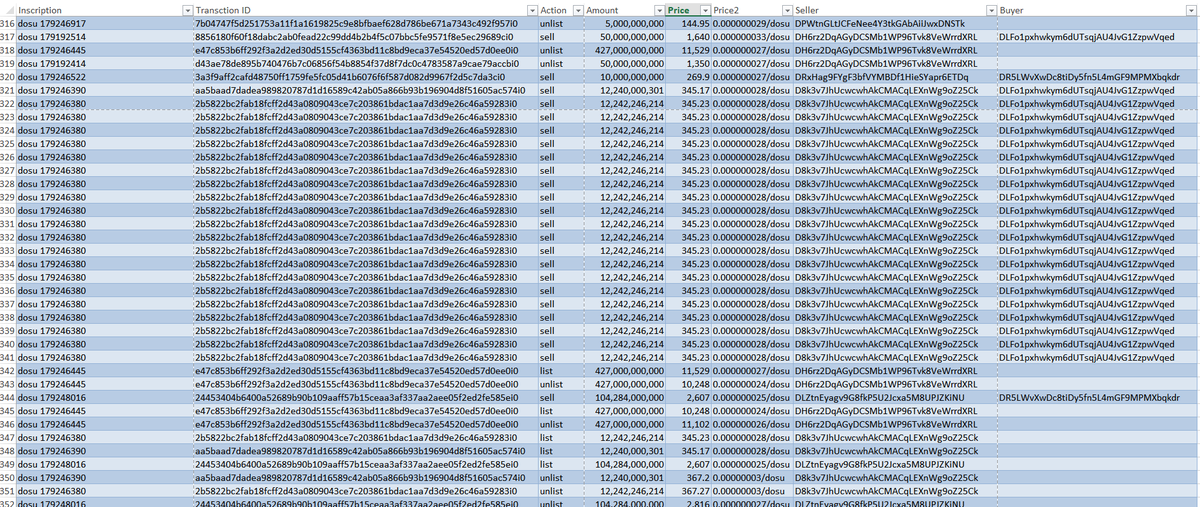Select the transaction ID cell starting 7b04747f5d25
The height and width of the screenshot is (507, 1200).
tap(365, 22)
